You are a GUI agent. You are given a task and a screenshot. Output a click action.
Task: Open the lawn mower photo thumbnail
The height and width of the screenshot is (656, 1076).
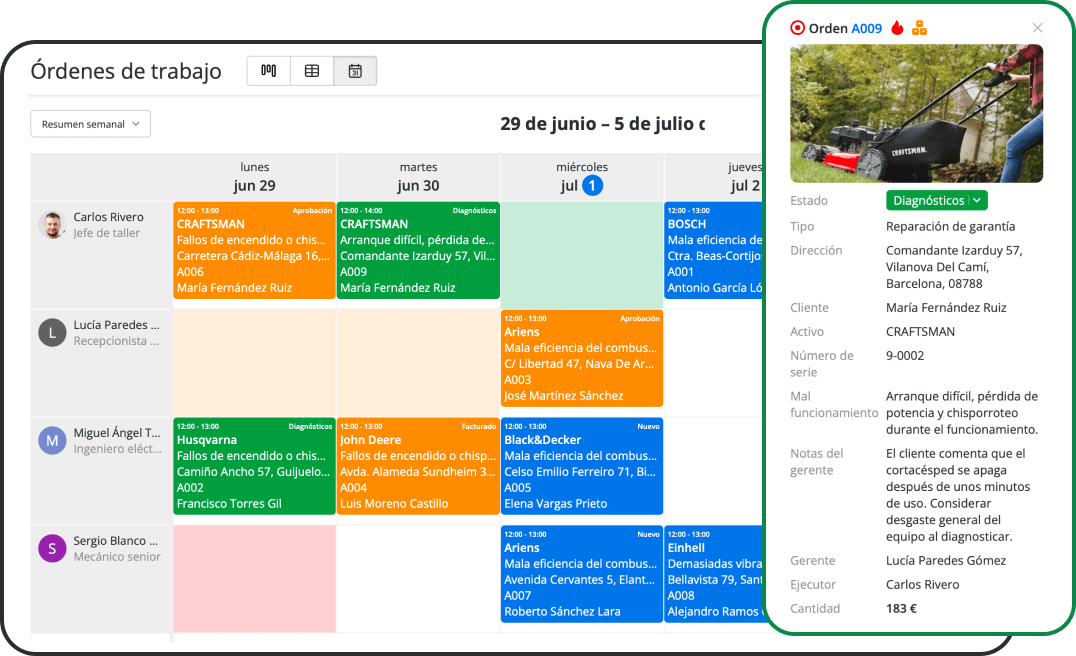pyautogui.click(x=917, y=113)
